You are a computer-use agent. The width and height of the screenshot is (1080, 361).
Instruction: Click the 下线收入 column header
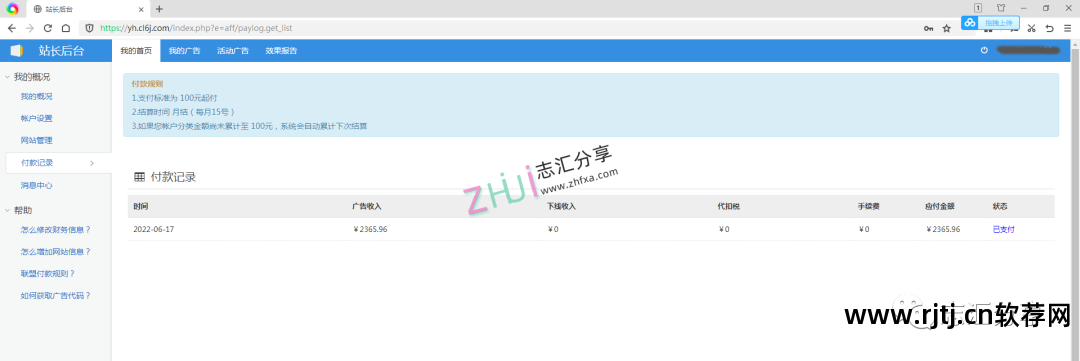pos(561,207)
